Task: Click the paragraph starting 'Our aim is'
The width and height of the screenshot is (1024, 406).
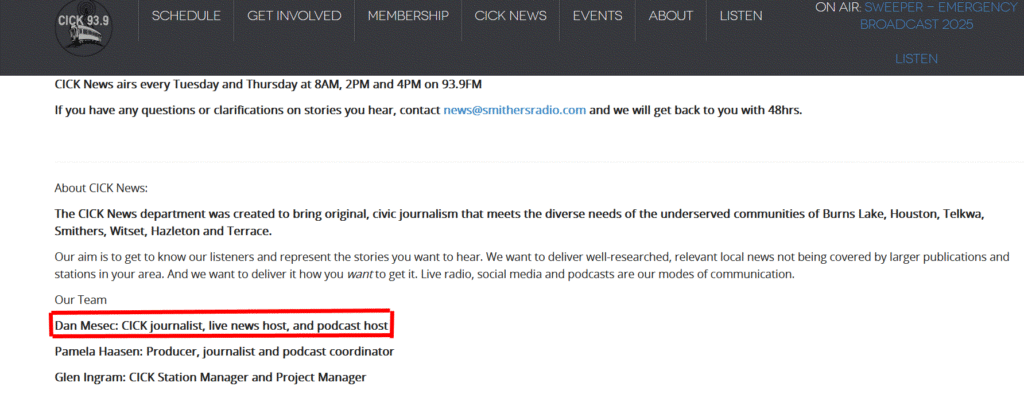Action: 532,265
